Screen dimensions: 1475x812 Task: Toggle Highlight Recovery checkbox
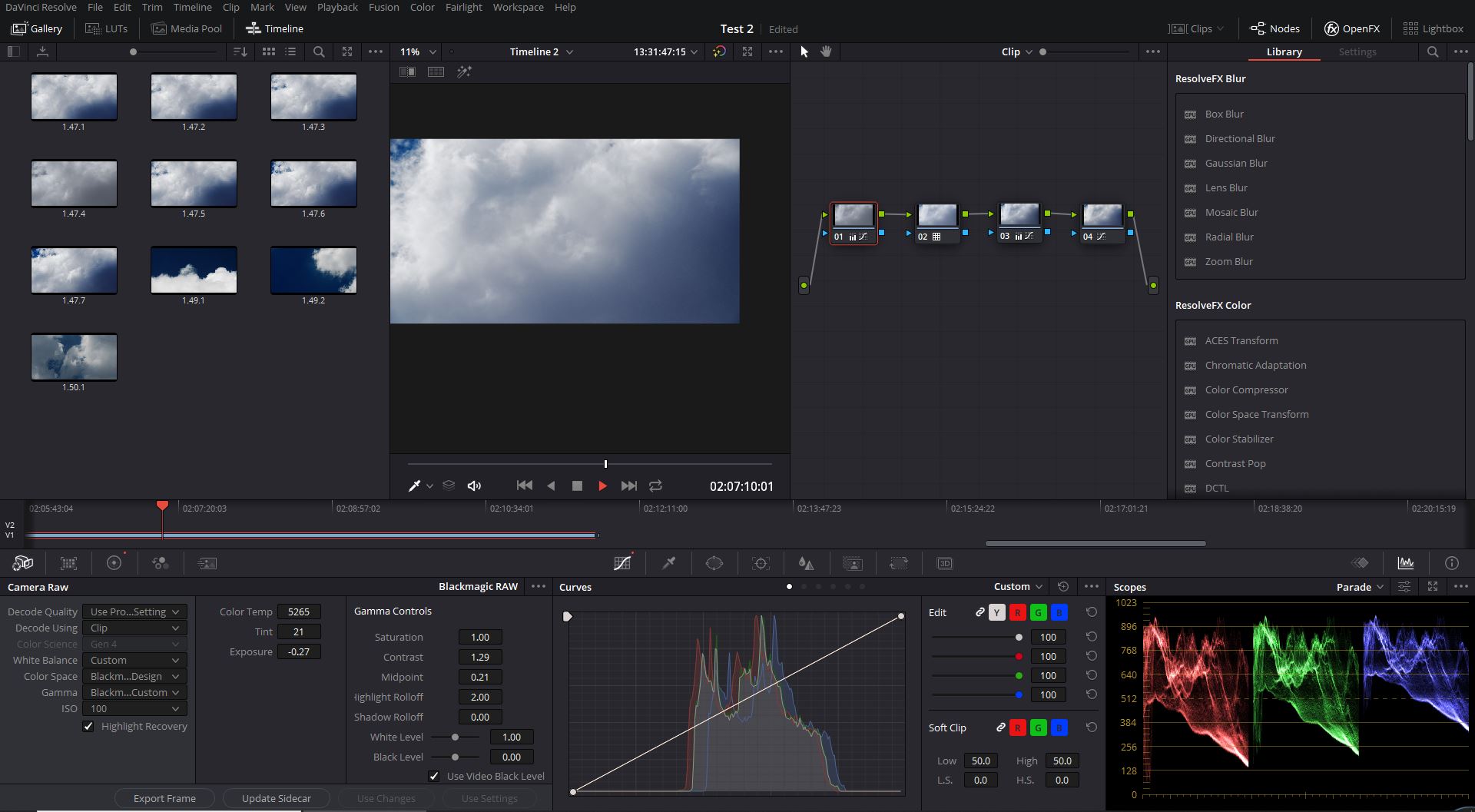pos(88,726)
